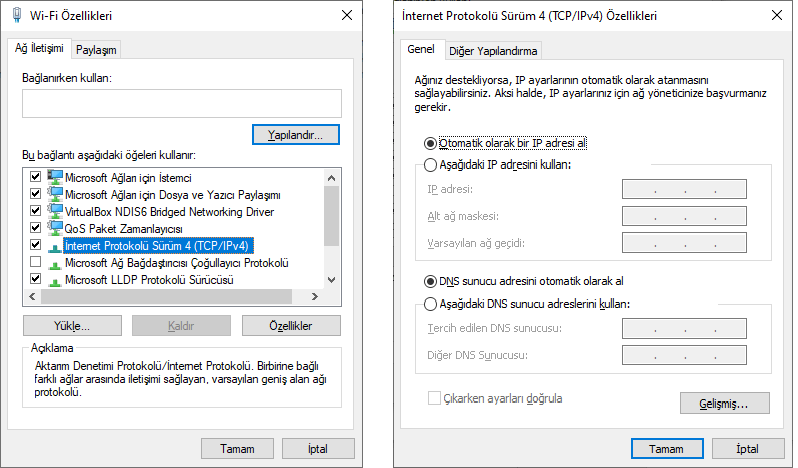Screen dimensions: 798x468
Task: Click the QoS Paket Zamanlayıcısı icon
Action: click(x=54, y=229)
